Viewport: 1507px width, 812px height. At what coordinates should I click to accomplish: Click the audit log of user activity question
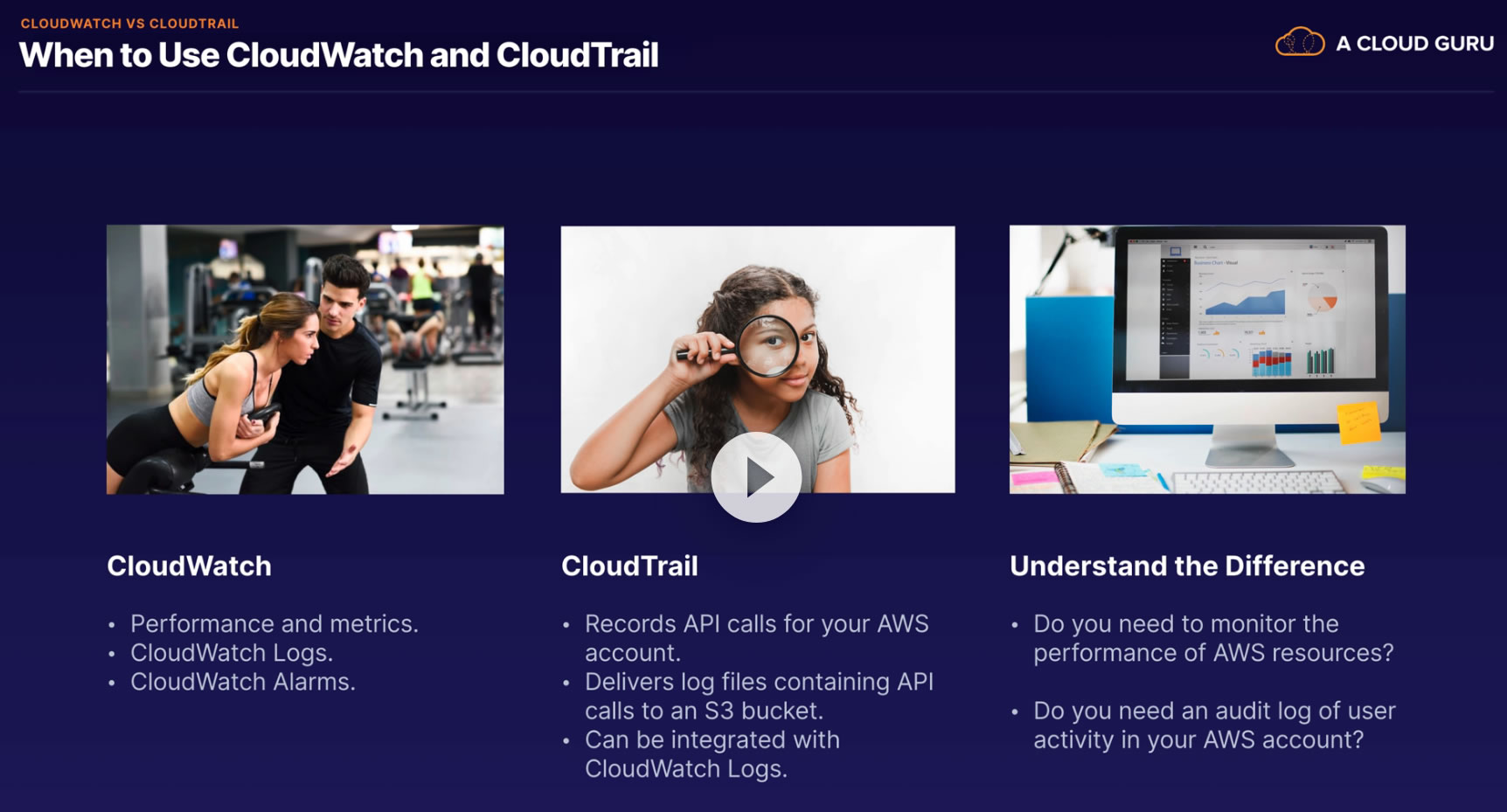point(1214,725)
